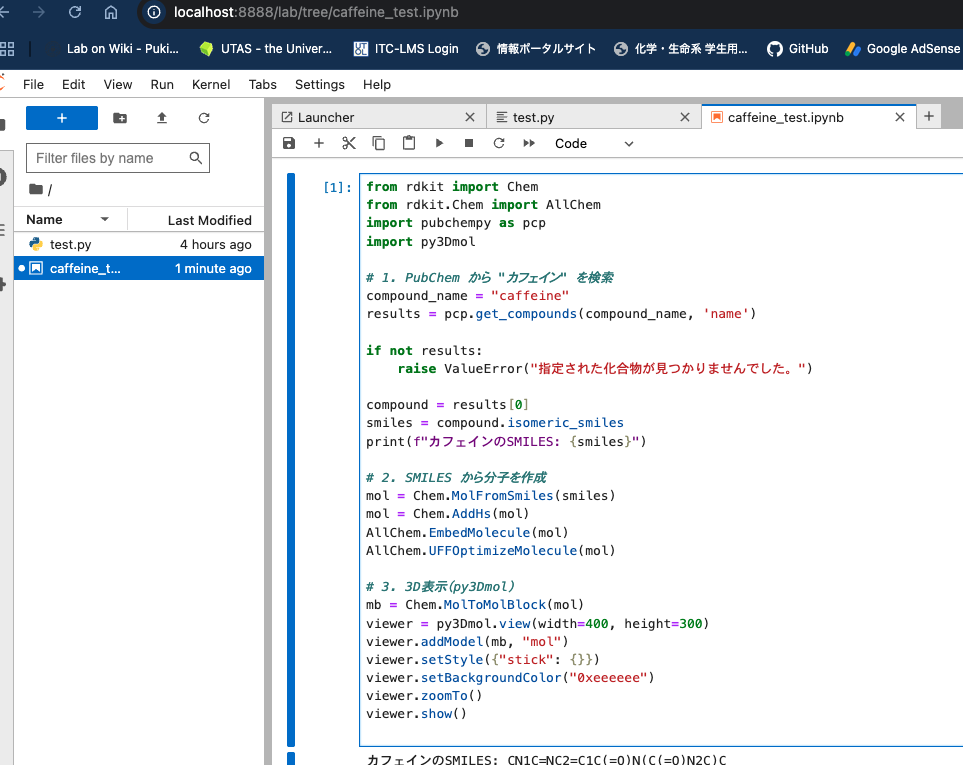Restart kernel and run all cells
Screen dimensions: 963x765
[x=529, y=143]
